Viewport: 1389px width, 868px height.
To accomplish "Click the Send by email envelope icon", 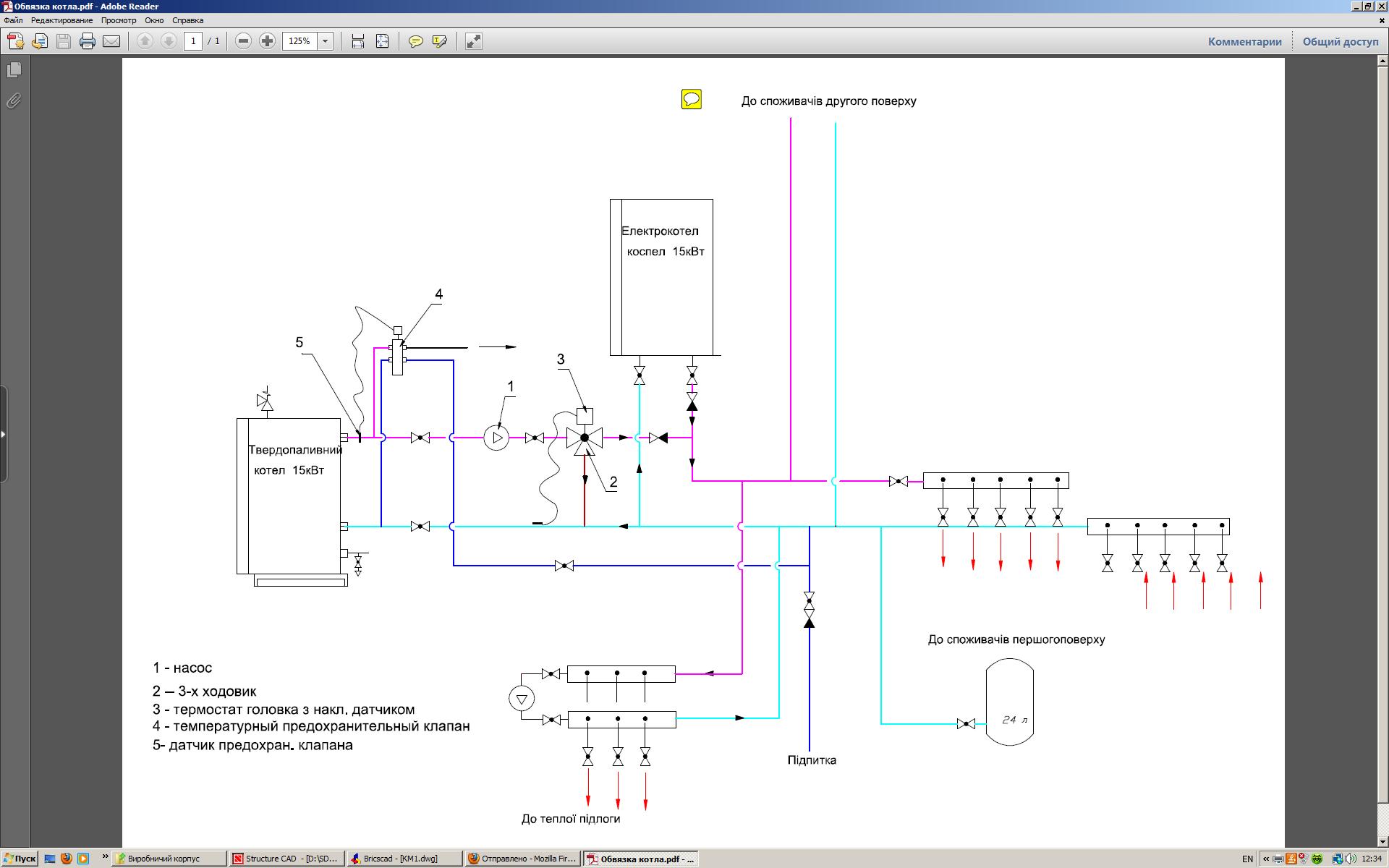I will tap(111, 41).
